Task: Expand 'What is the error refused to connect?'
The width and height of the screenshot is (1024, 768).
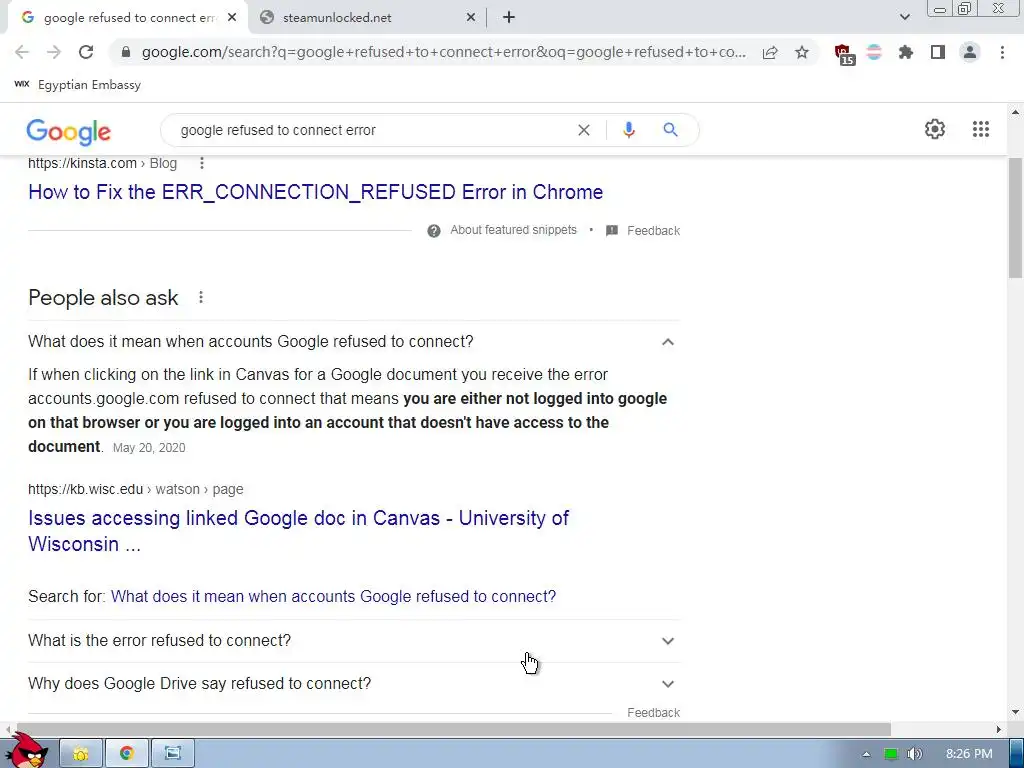Action: 354,641
